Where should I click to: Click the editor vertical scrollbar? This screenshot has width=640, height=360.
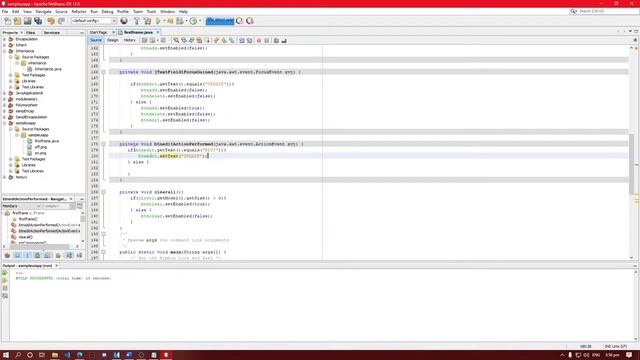(x=631, y=163)
